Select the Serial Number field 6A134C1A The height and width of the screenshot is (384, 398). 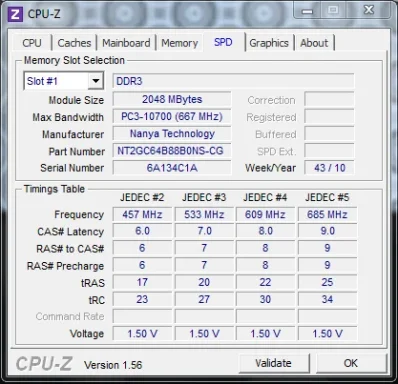click(x=172, y=168)
